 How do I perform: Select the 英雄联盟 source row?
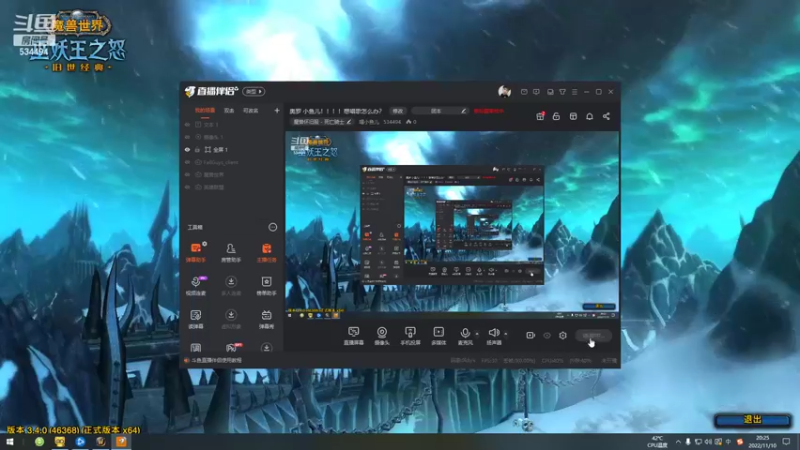[x=233, y=187]
